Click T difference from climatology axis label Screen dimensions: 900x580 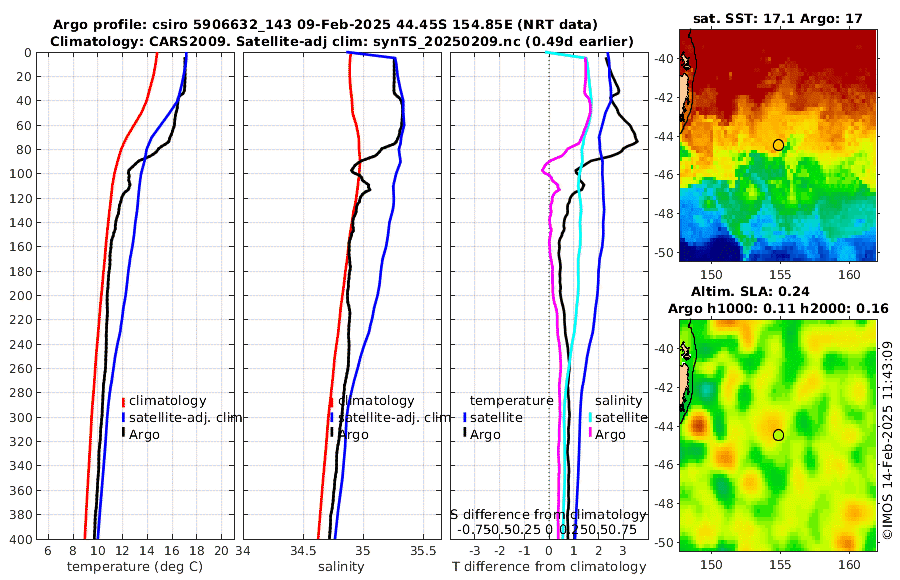click(549, 567)
